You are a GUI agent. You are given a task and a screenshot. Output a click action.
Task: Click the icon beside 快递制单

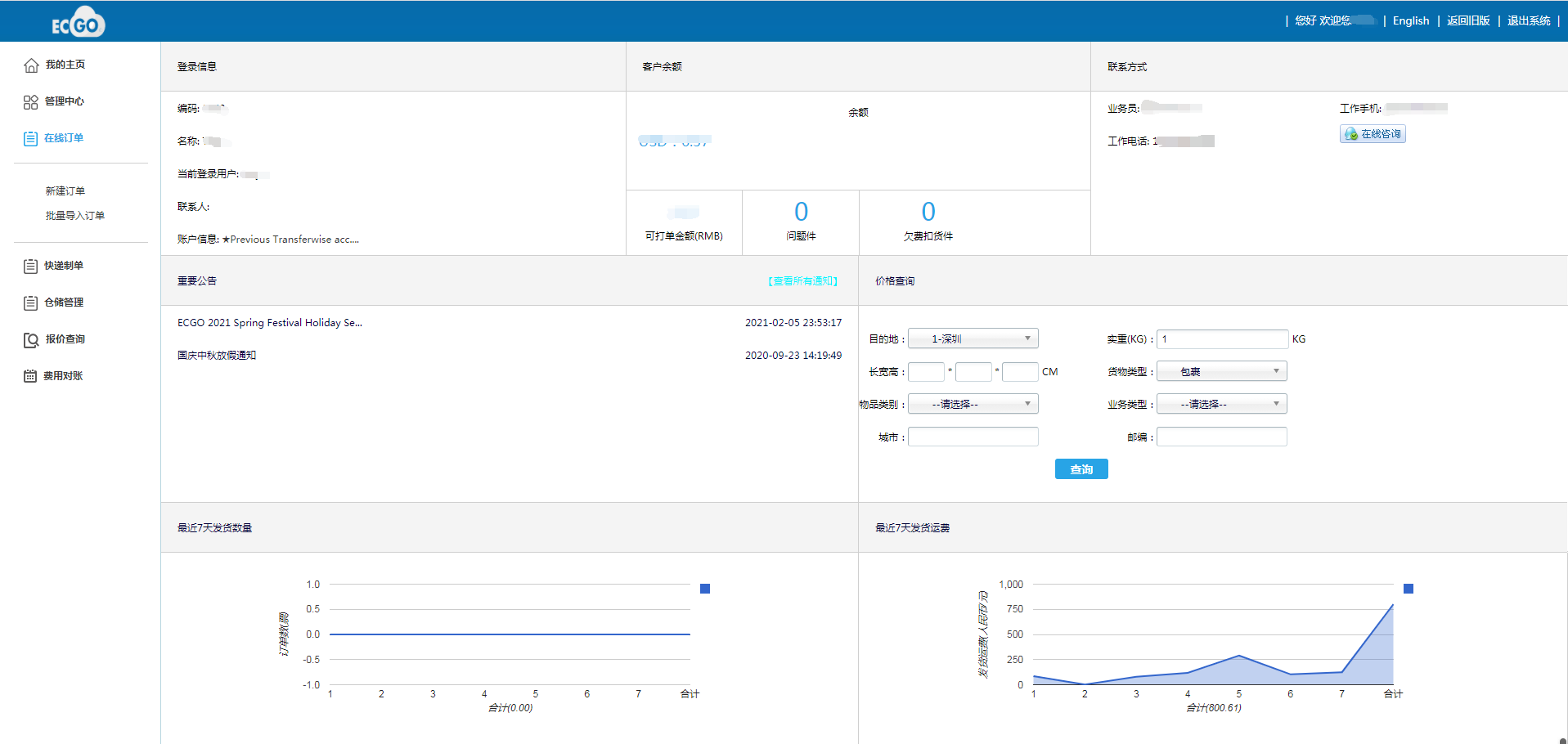point(30,267)
